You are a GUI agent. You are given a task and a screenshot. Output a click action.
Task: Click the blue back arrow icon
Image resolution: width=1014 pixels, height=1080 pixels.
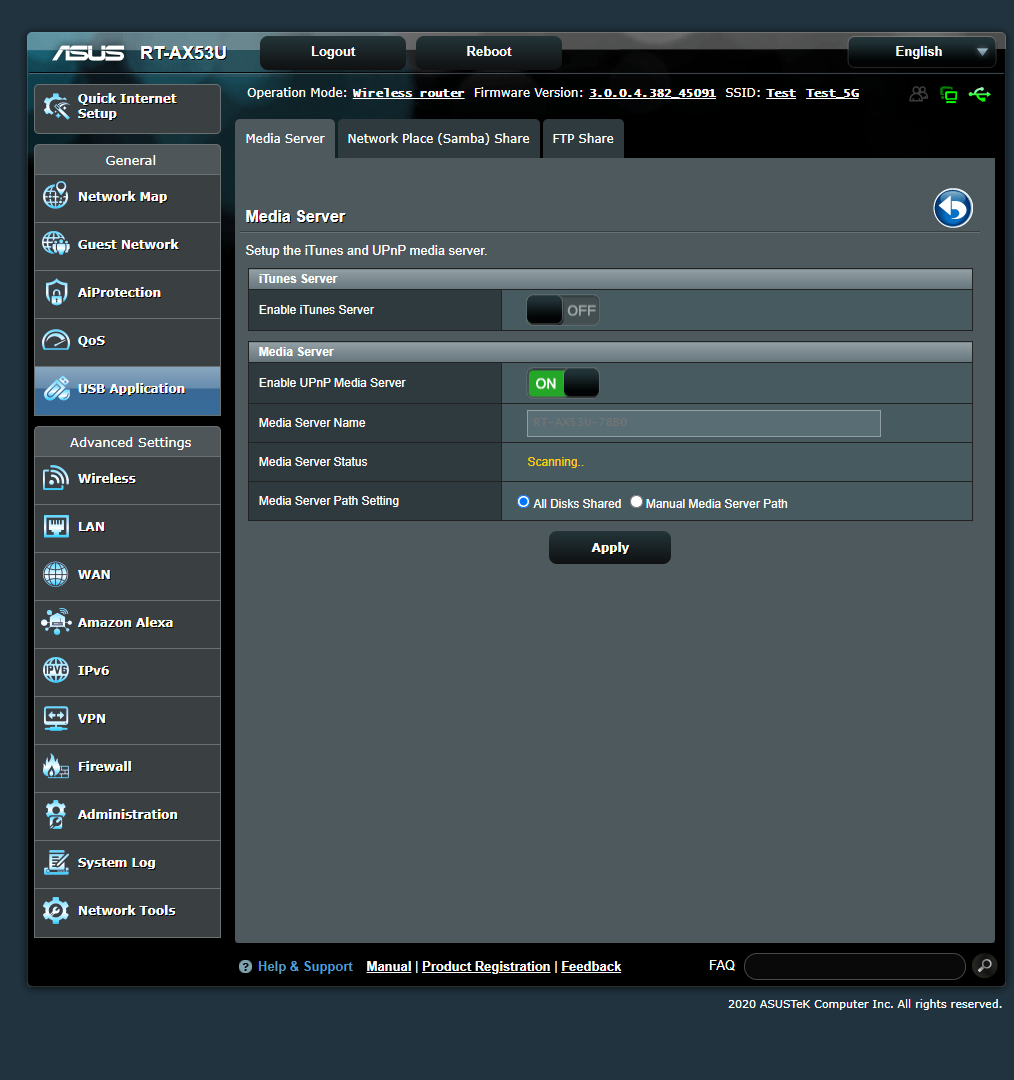953,208
